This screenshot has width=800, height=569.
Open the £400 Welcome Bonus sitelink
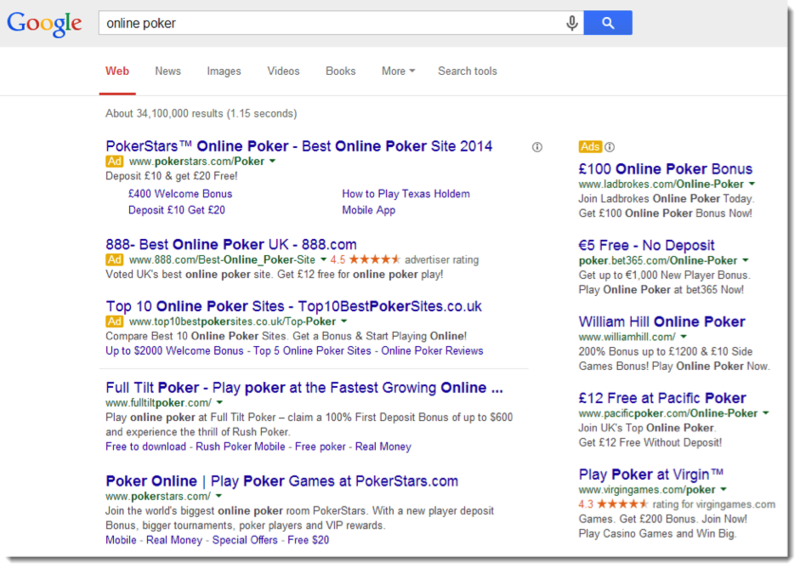(x=180, y=194)
